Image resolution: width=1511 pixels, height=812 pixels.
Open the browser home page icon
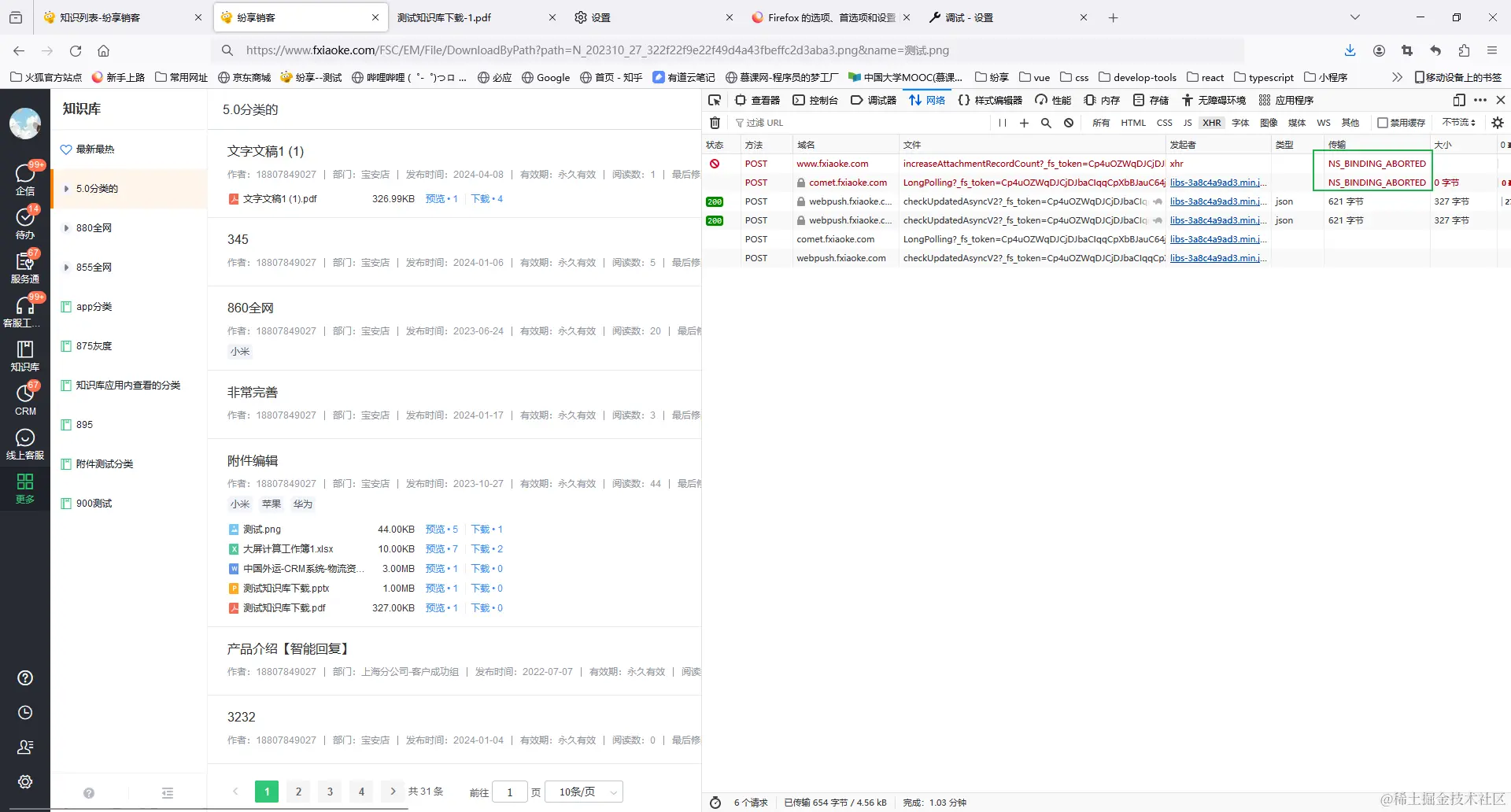103,50
